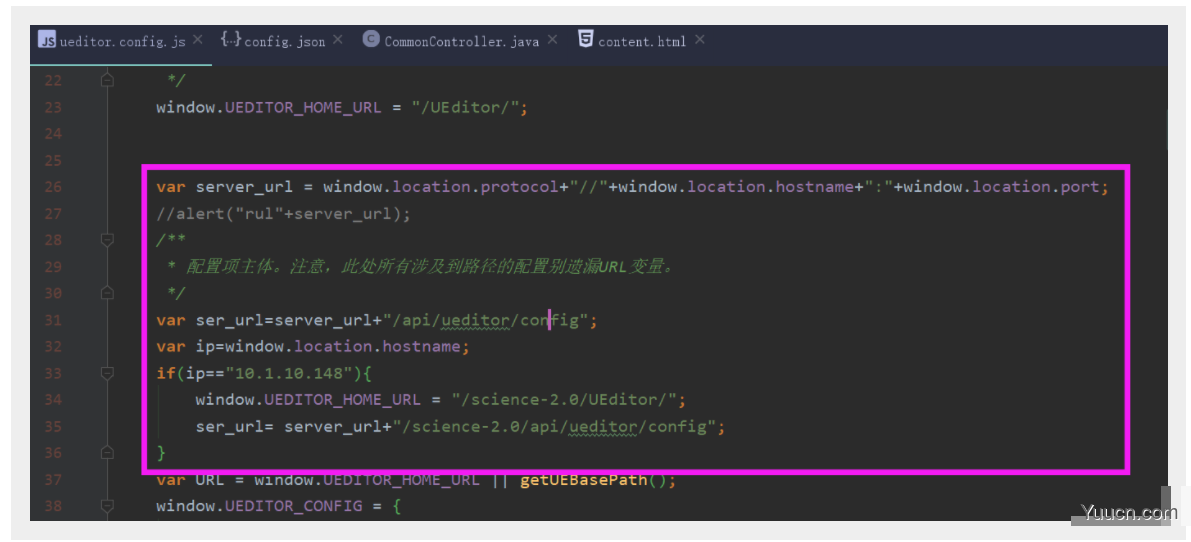Click line number 33 in the gutter

[52, 373]
